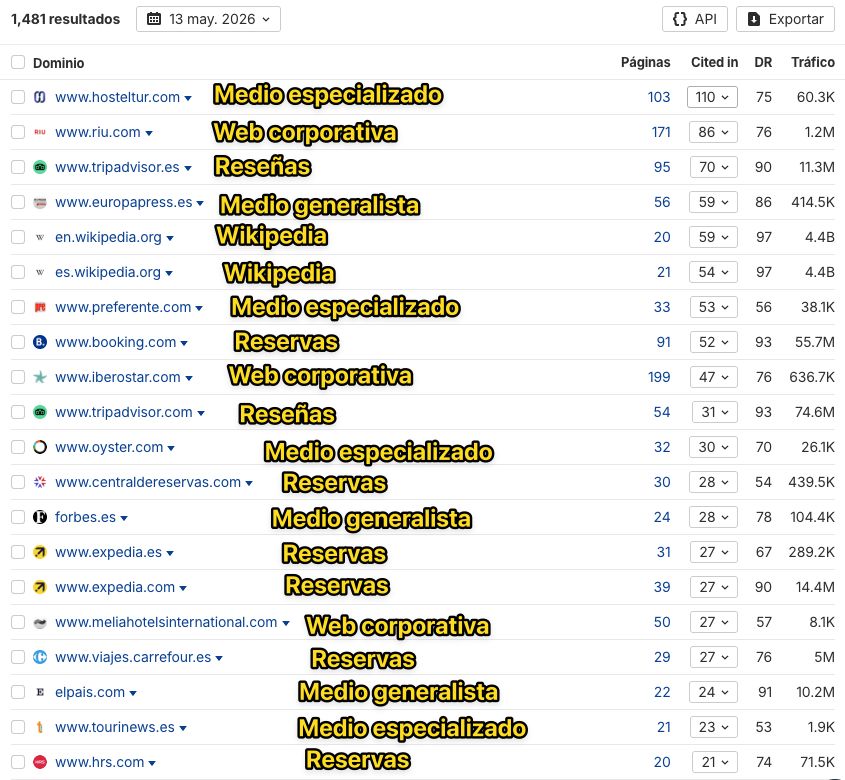Click the expedia.com yellow arrow favicon
The width and height of the screenshot is (845, 780).
click(x=40, y=587)
